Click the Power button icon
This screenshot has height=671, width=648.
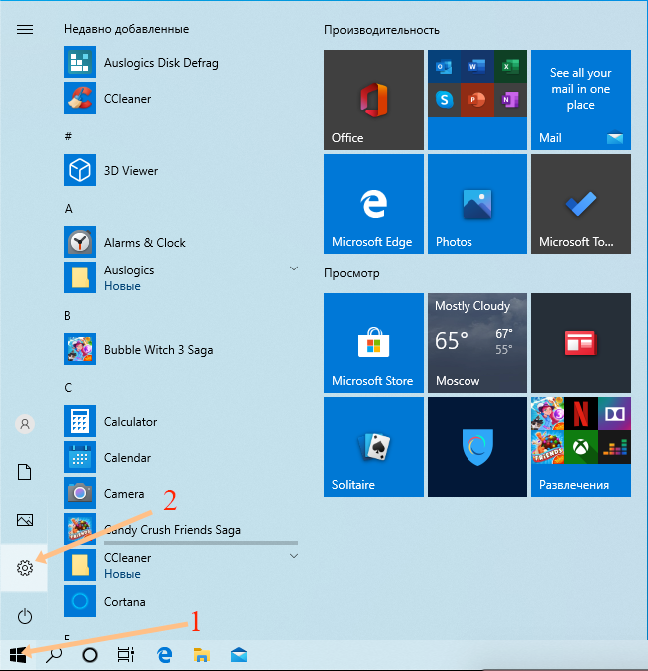pos(25,616)
